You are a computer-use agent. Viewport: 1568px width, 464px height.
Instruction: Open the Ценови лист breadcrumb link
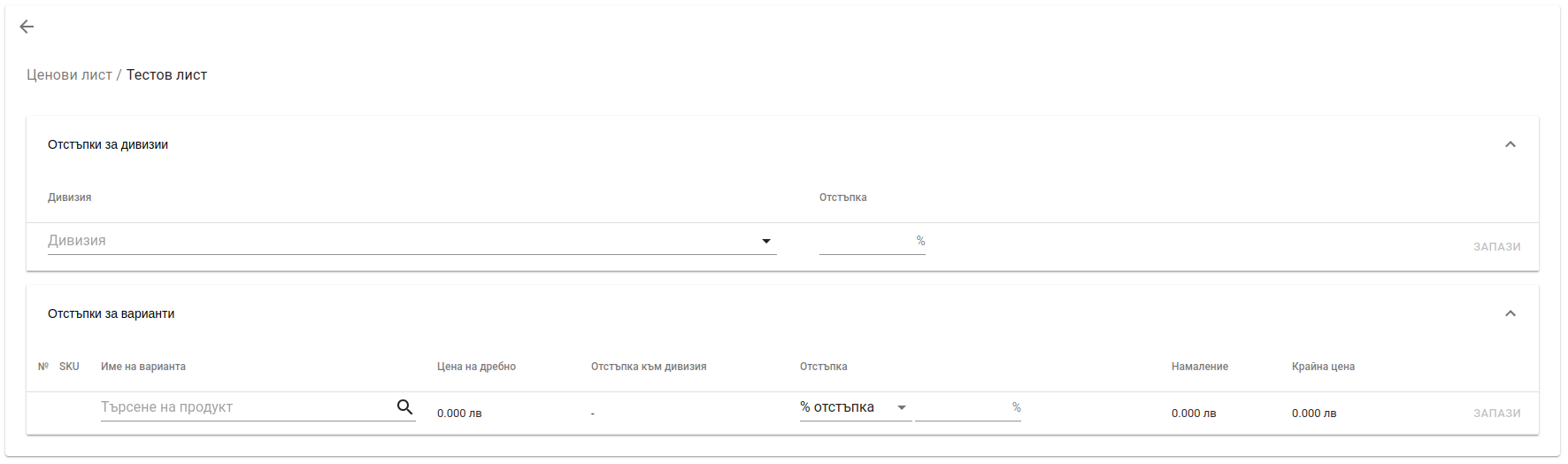pyautogui.click(x=69, y=75)
